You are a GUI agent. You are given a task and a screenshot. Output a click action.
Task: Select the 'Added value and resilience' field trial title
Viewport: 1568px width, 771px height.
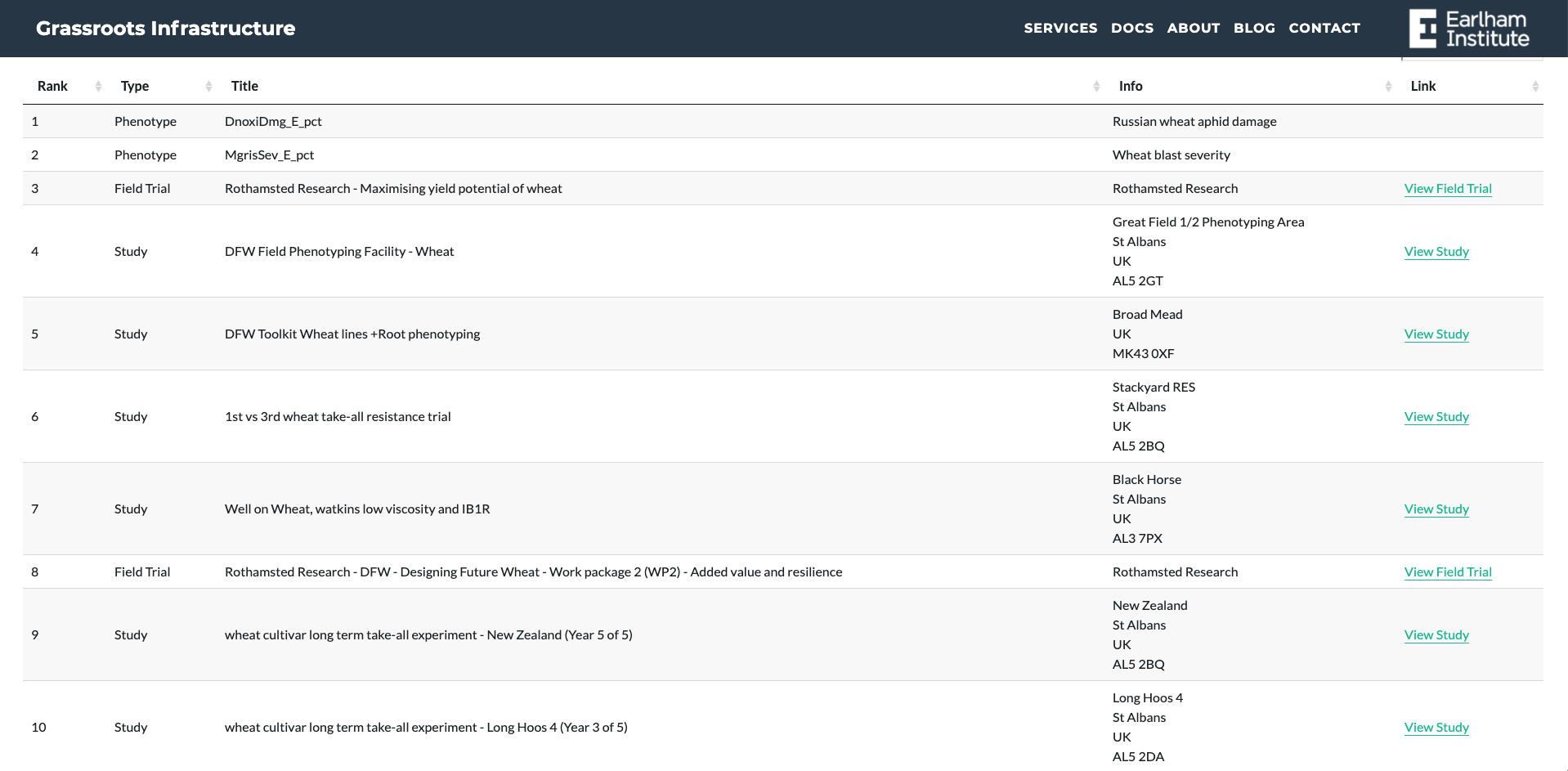[x=533, y=572]
